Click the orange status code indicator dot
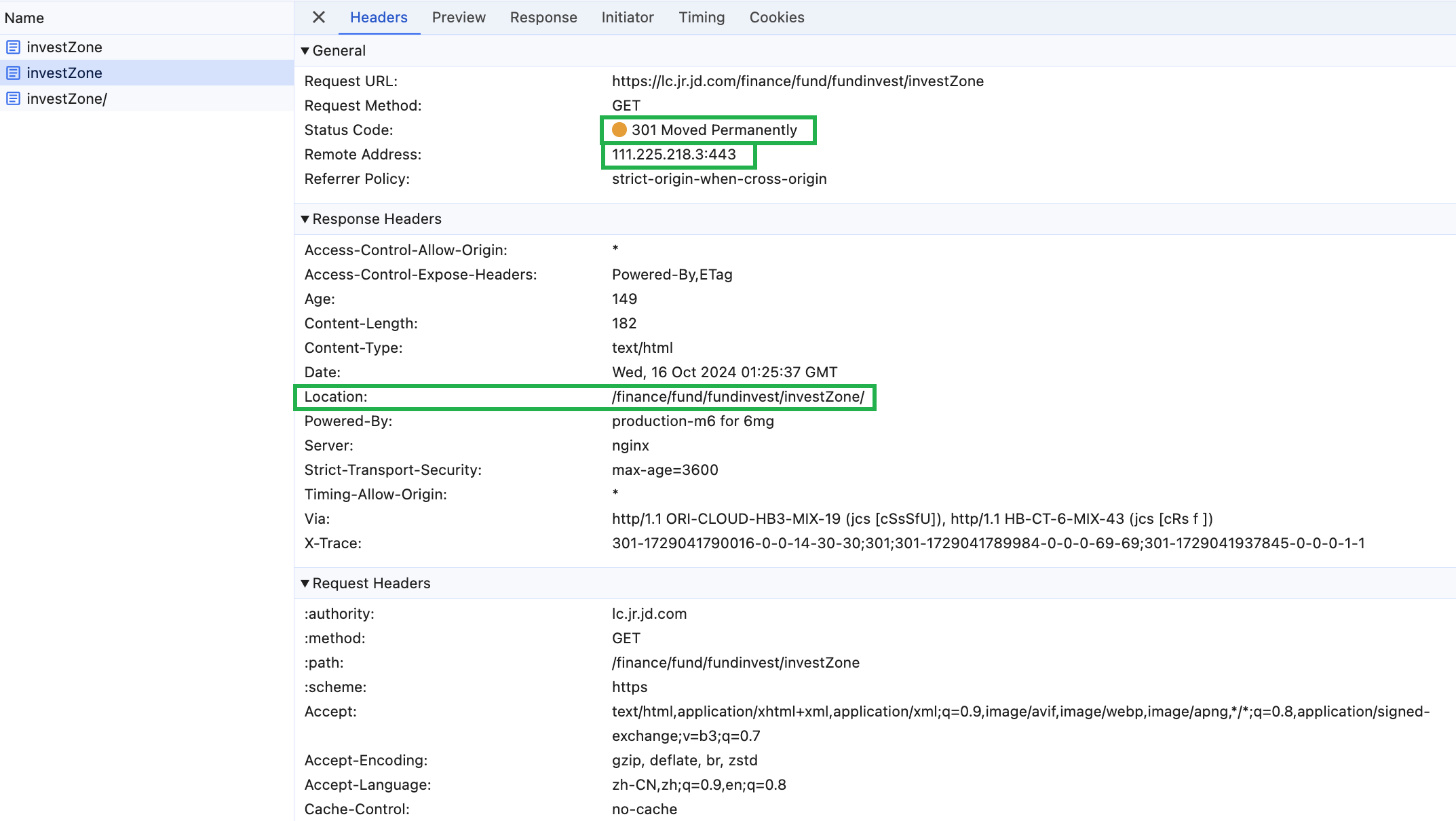 tap(619, 130)
